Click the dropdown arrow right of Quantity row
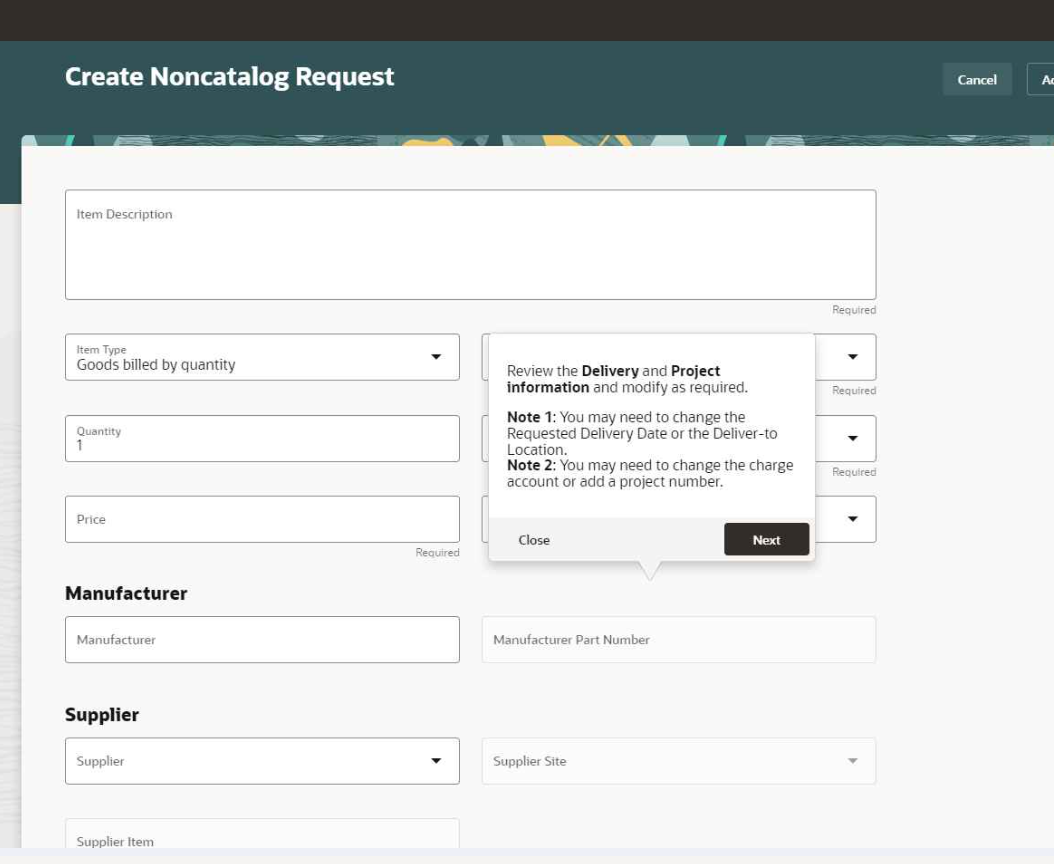The height and width of the screenshot is (864, 1054). pos(852,438)
